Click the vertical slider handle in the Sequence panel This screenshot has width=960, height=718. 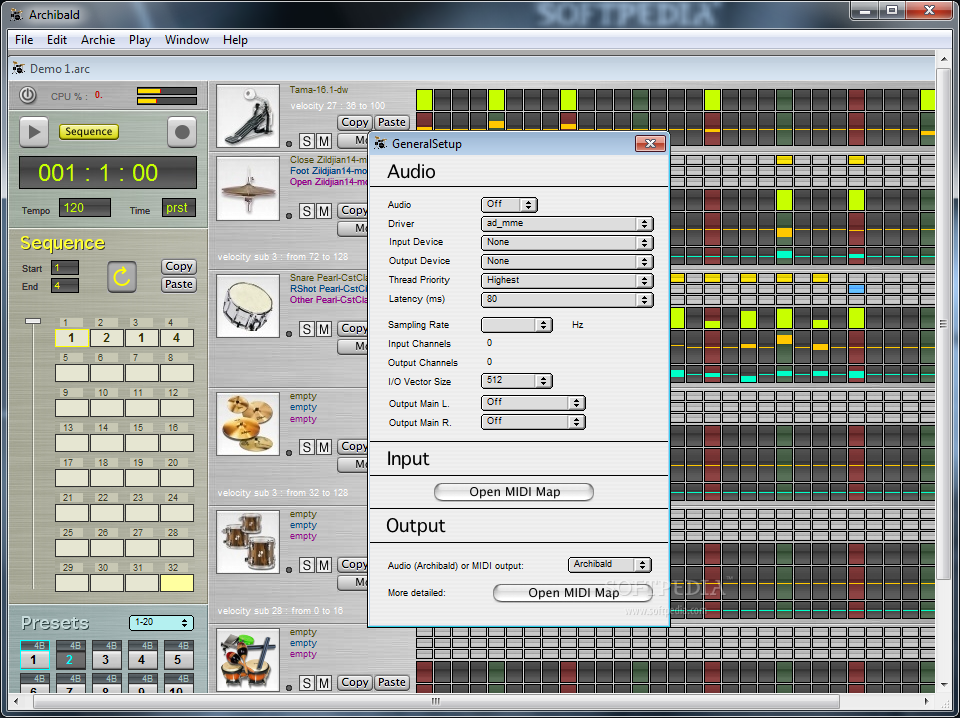click(33, 321)
